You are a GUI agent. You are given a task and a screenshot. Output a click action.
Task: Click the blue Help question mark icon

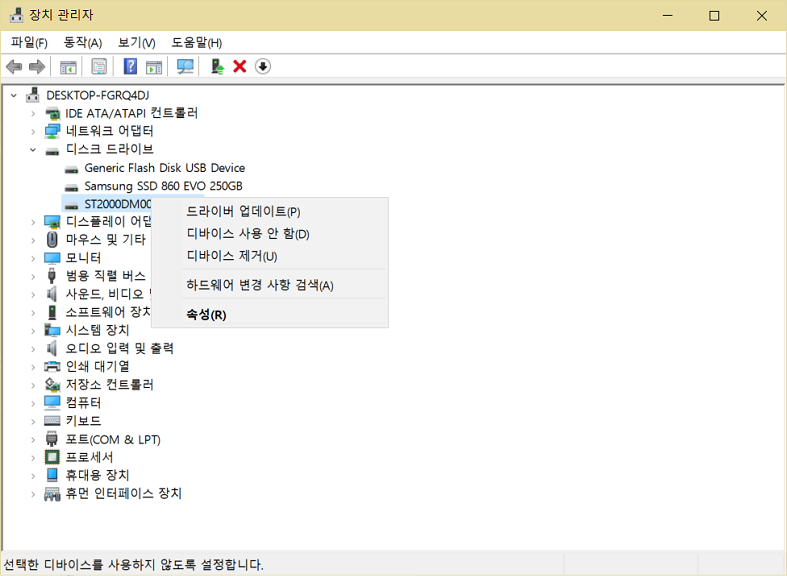pos(130,66)
